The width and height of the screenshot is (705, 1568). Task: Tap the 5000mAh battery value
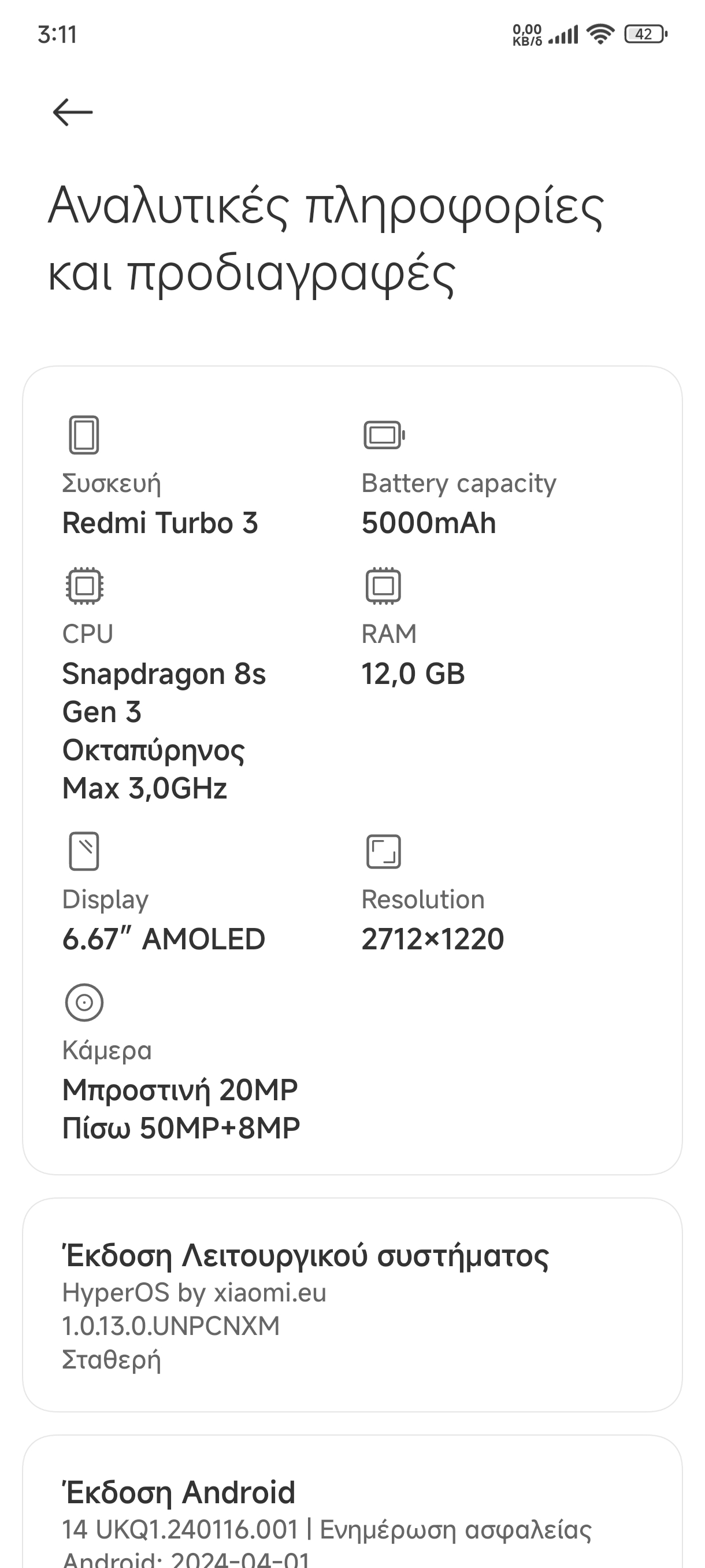pos(429,523)
